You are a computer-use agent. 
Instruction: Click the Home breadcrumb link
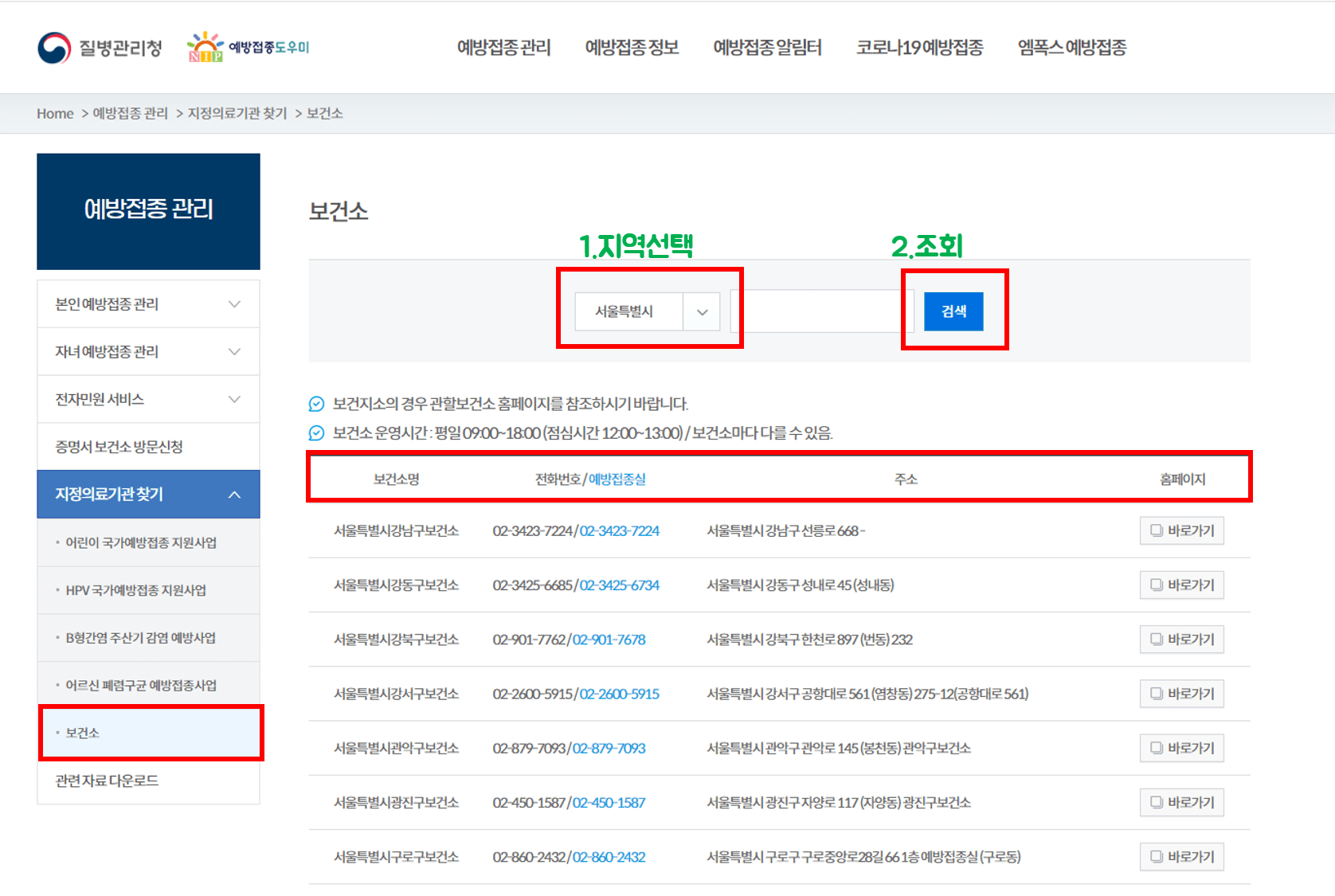[x=54, y=113]
